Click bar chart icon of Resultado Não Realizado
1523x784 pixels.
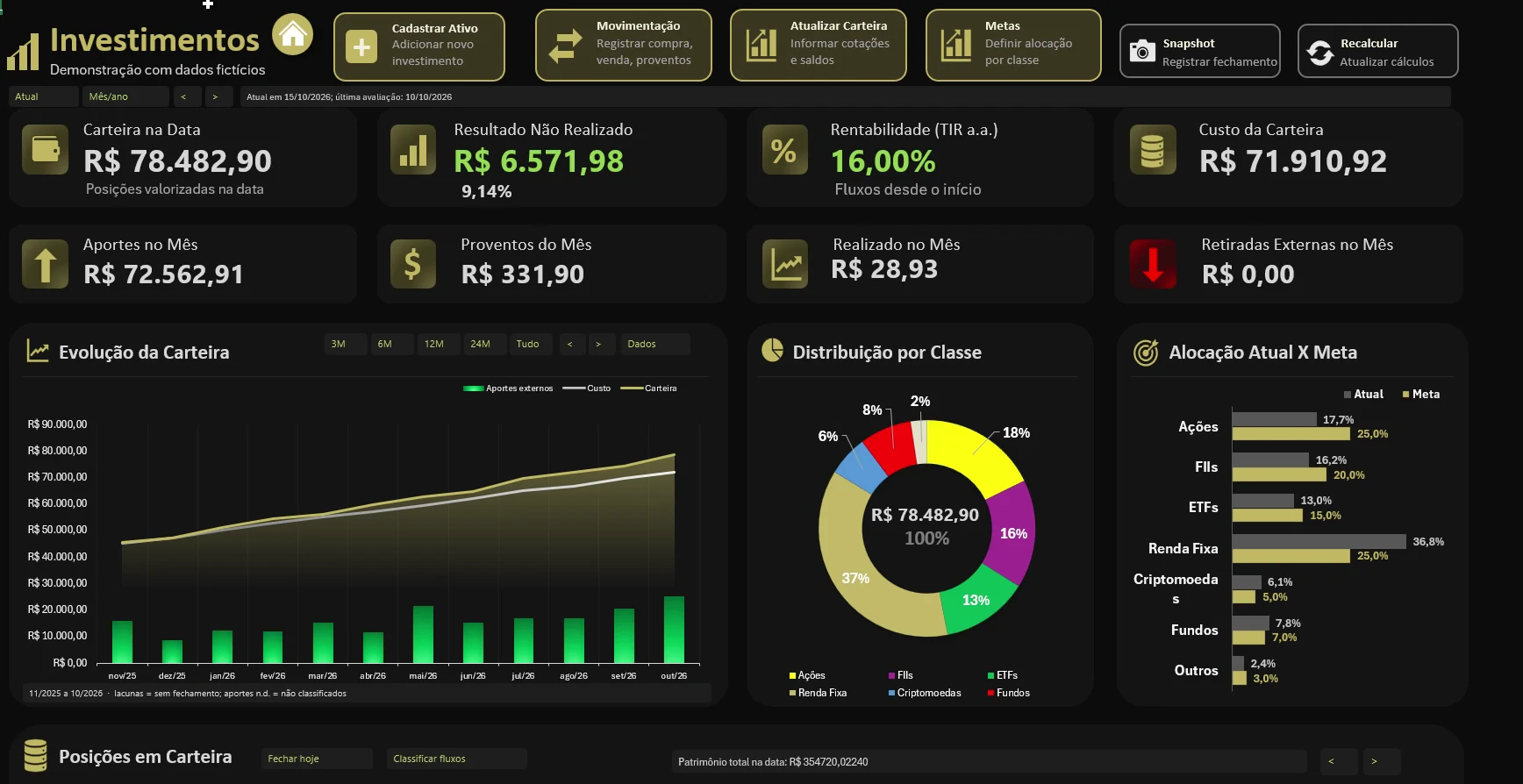point(413,149)
